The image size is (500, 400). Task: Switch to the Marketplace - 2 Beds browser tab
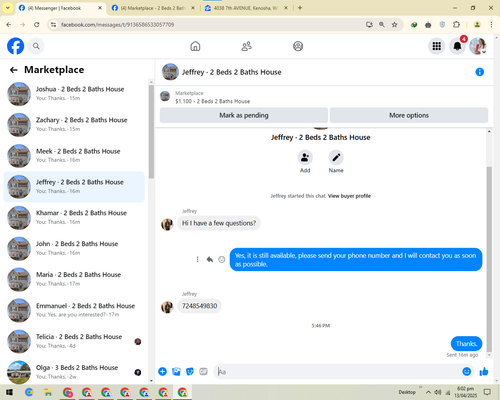click(x=153, y=8)
